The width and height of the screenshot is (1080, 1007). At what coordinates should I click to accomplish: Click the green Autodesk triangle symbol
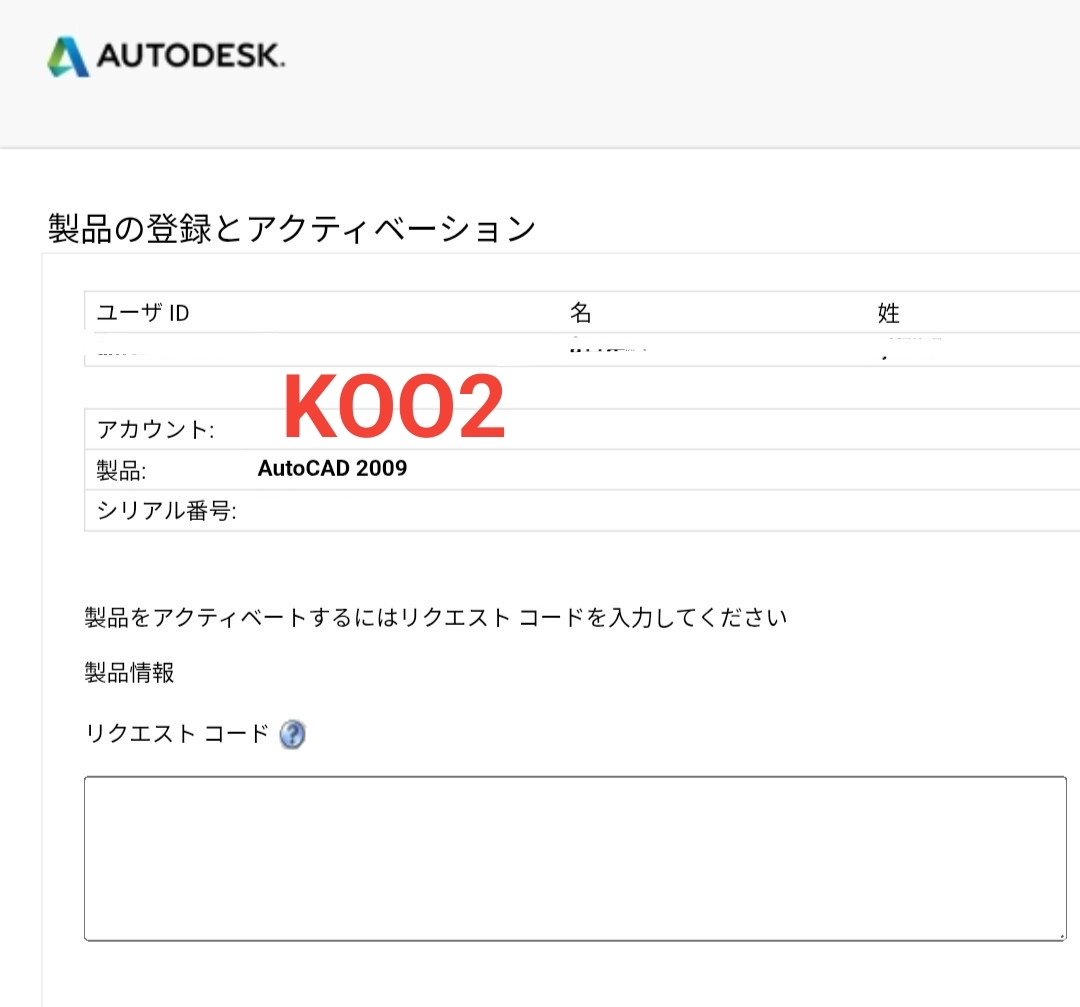(x=67, y=57)
